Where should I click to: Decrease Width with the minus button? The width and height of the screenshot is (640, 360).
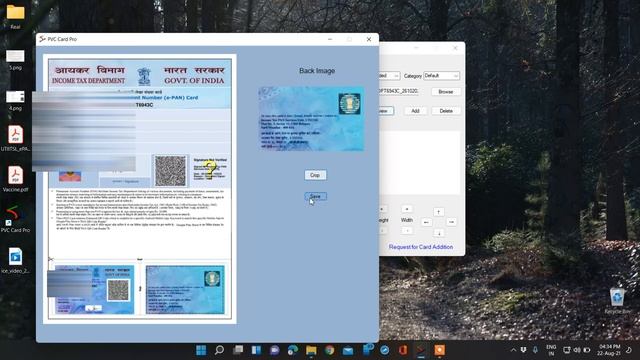click(x=407, y=231)
